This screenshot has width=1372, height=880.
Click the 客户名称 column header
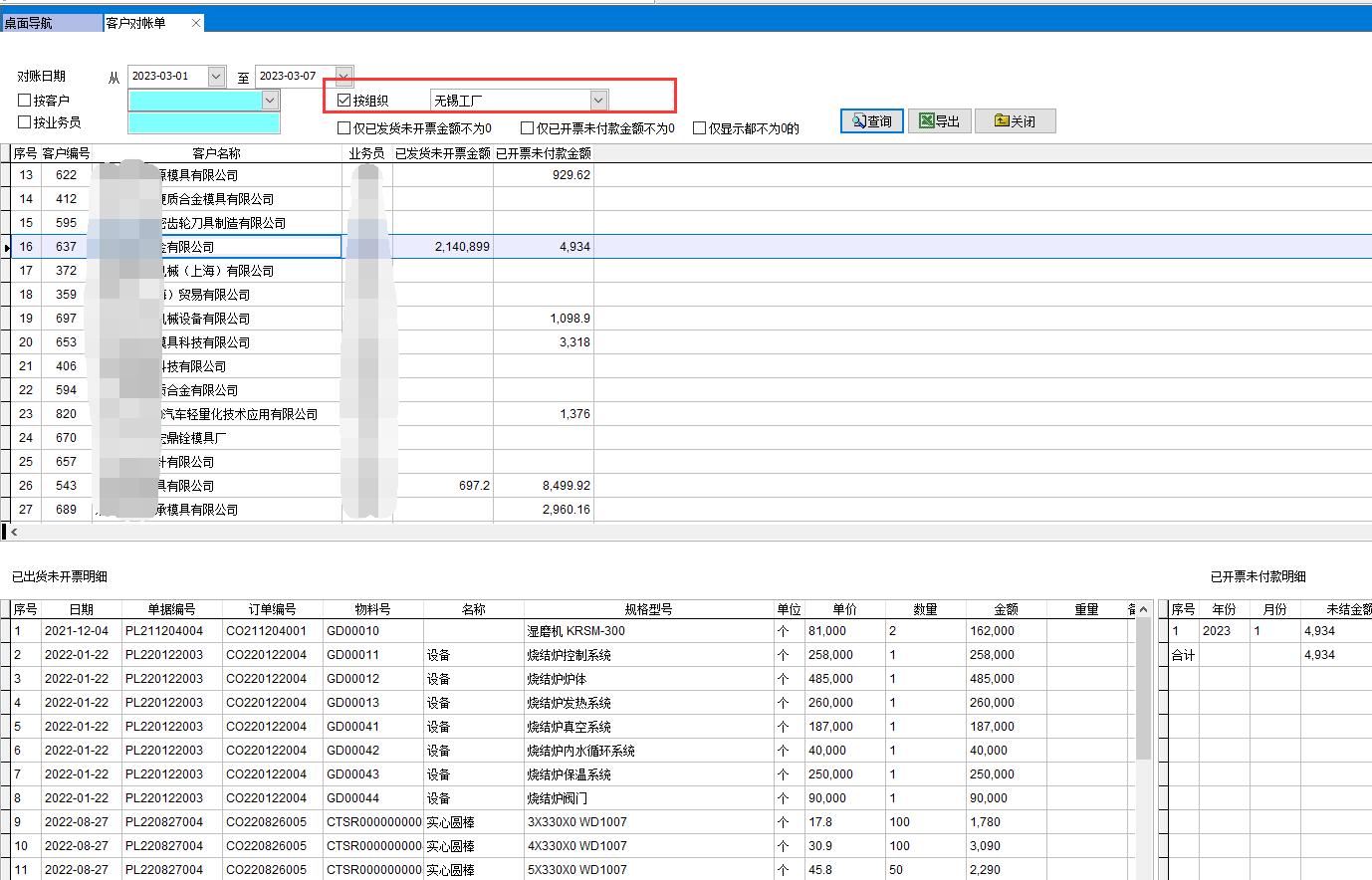(x=216, y=153)
